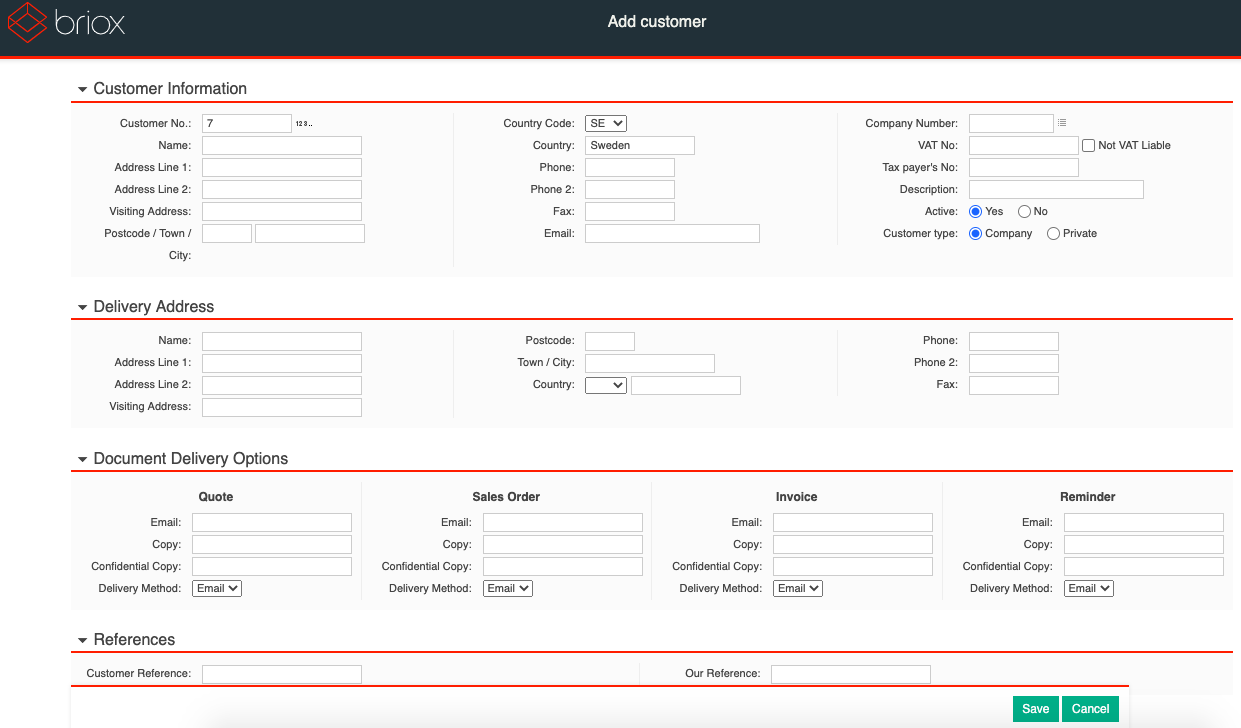Save the new customer
Screen dimensions: 1241x728
1036,709
